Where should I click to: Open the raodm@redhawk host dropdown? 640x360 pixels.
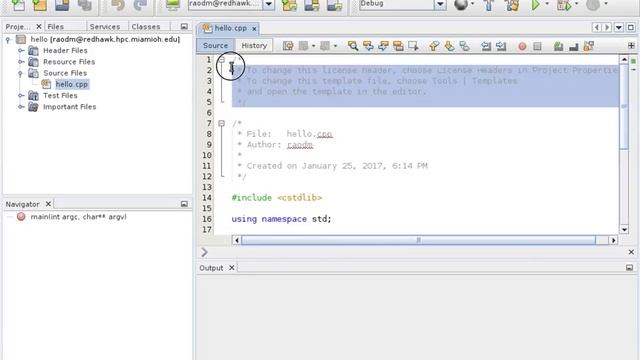coord(269,4)
